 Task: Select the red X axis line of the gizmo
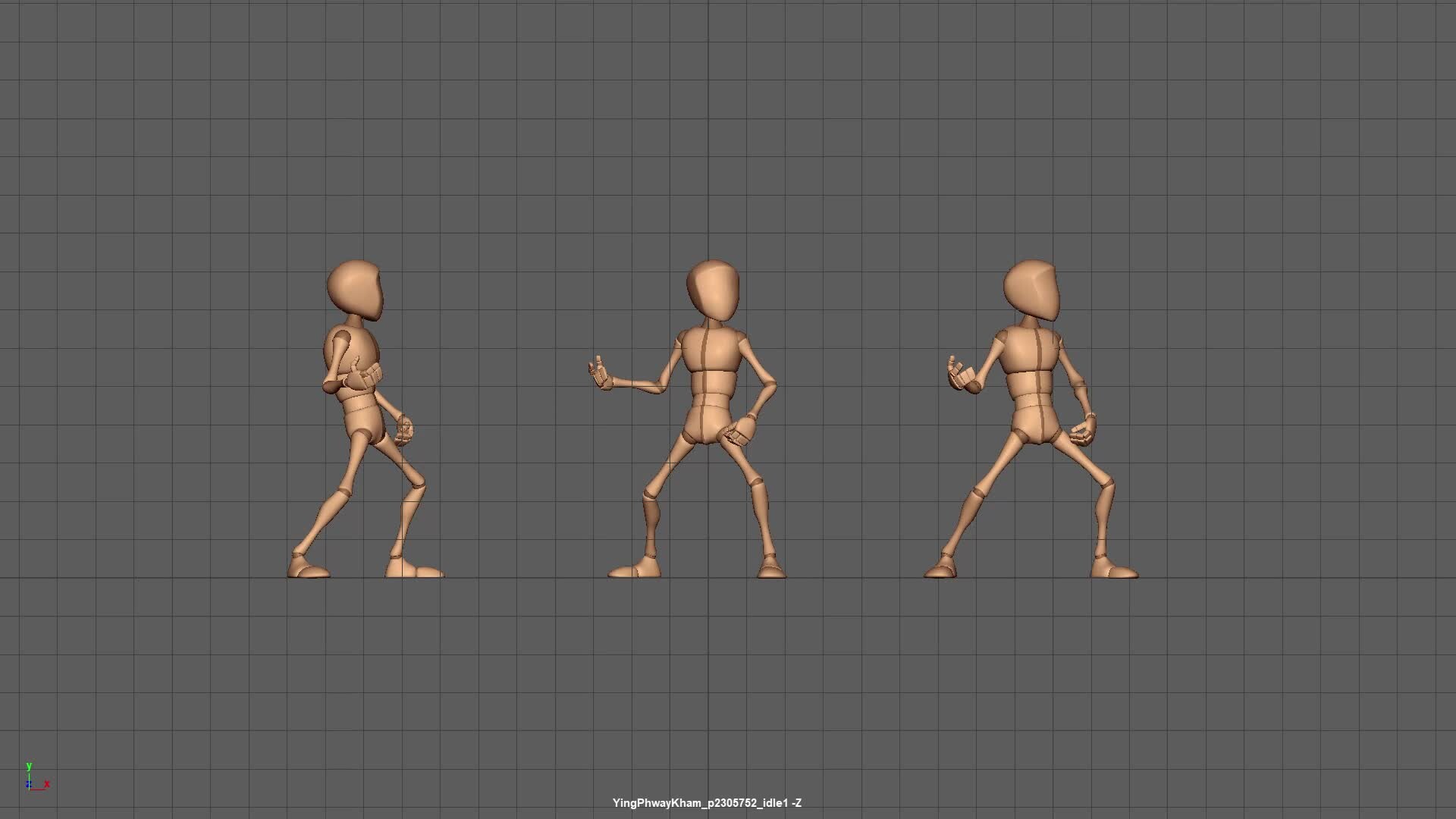pos(39,789)
